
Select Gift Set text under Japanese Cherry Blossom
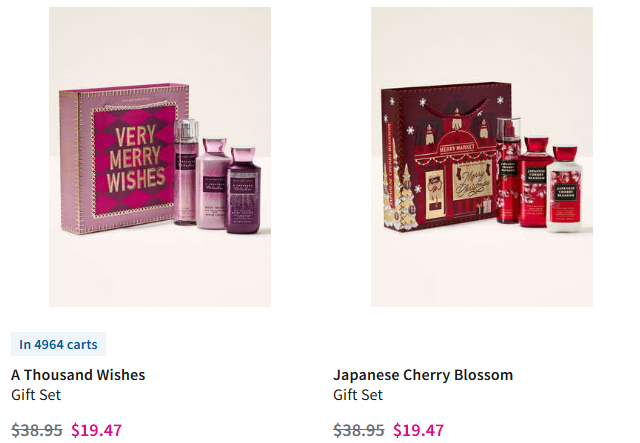point(358,395)
